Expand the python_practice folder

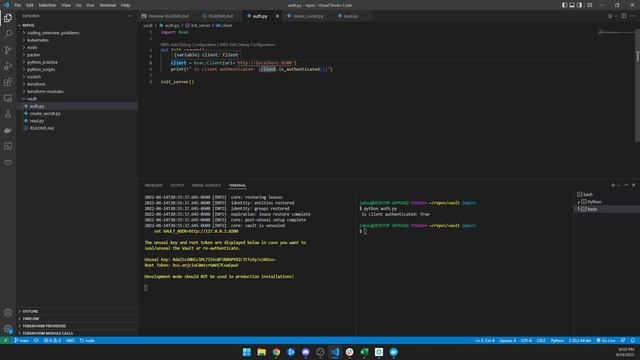coord(42,62)
